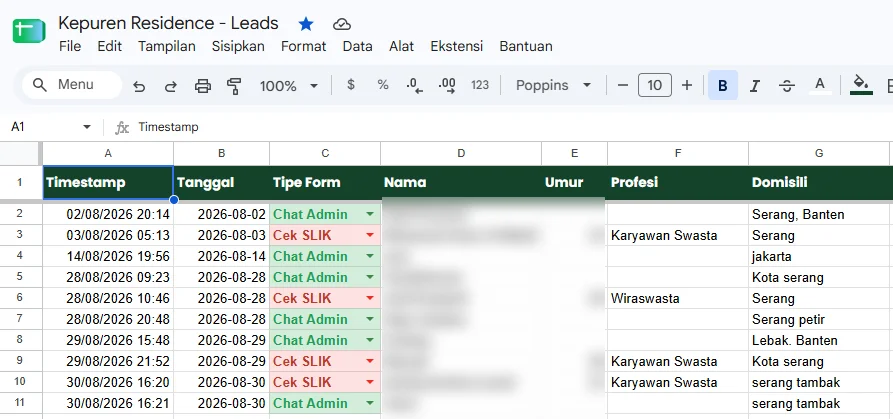Open the Poppins font dropdown
The image size is (893, 419).
pos(553,85)
